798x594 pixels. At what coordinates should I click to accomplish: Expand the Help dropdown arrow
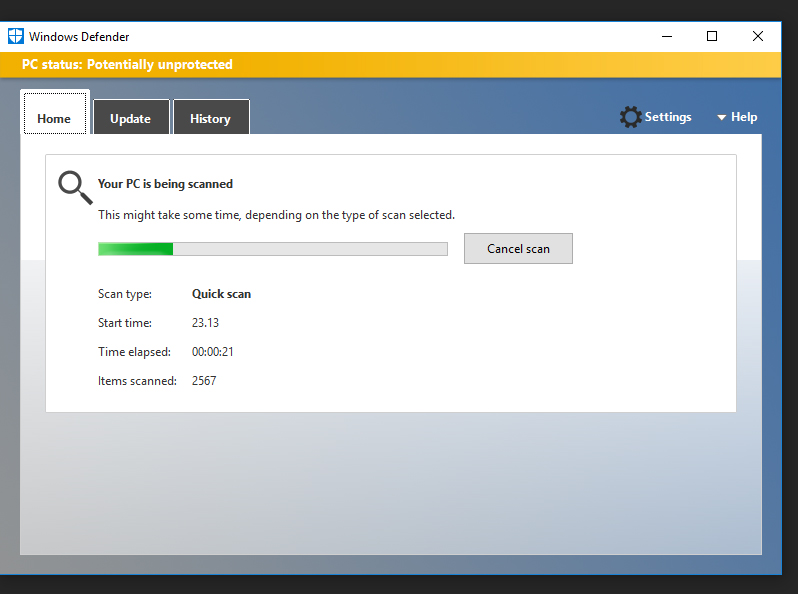click(x=721, y=118)
